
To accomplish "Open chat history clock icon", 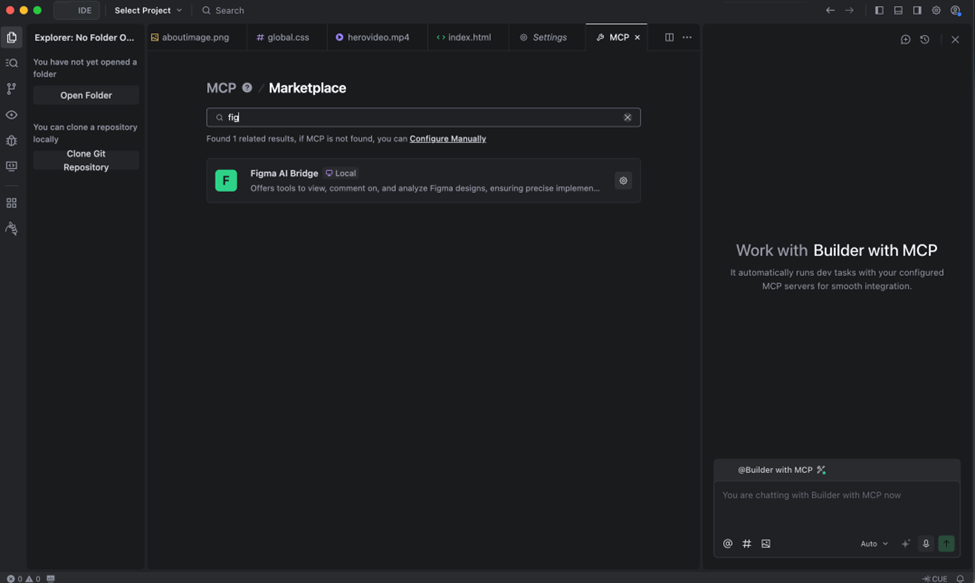I will (925, 39).
